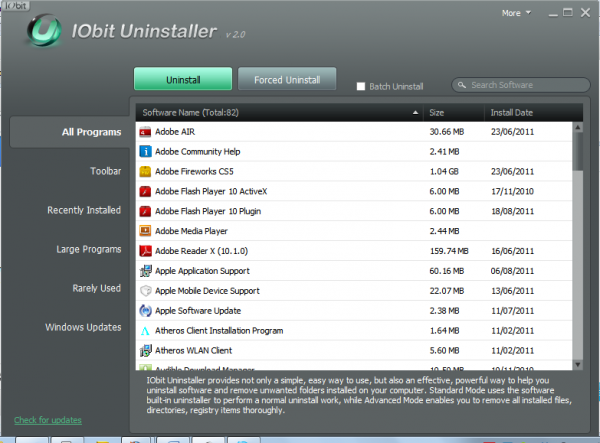
Task: Click the 11/07/2011 install date
Action: (x=512, y=311)
